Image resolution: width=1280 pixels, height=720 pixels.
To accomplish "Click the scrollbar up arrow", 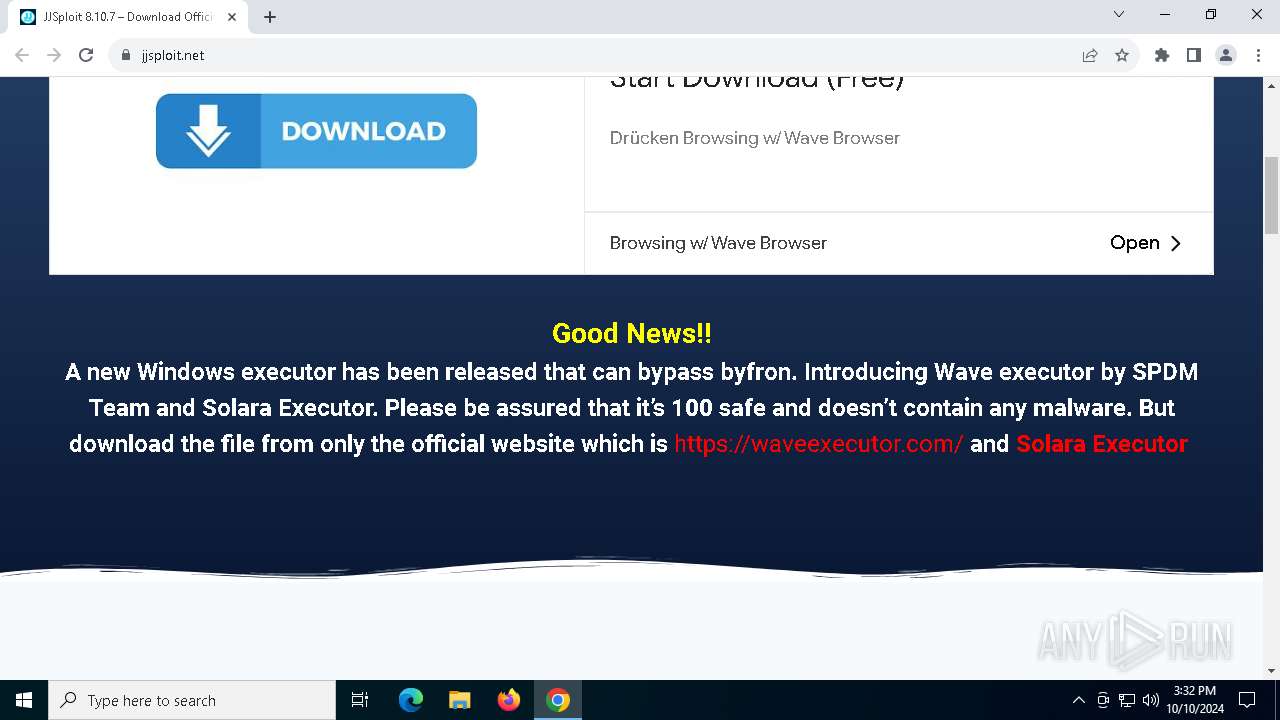I will (x=1272, y=85).
